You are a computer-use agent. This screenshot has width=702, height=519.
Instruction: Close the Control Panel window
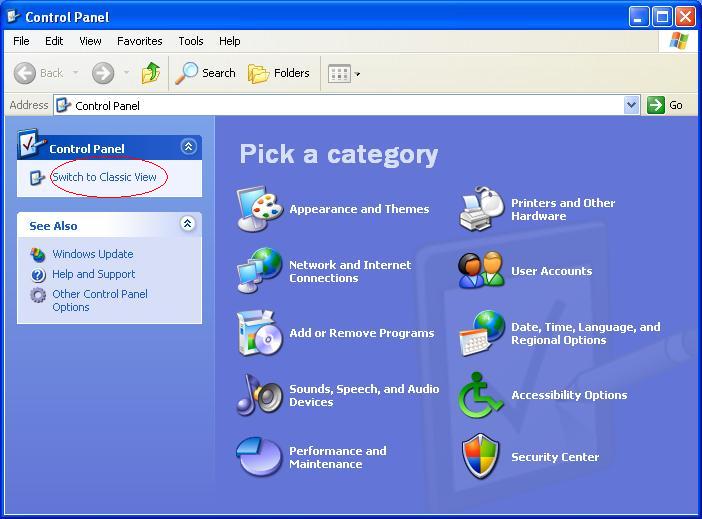click(x=685, y=17)
